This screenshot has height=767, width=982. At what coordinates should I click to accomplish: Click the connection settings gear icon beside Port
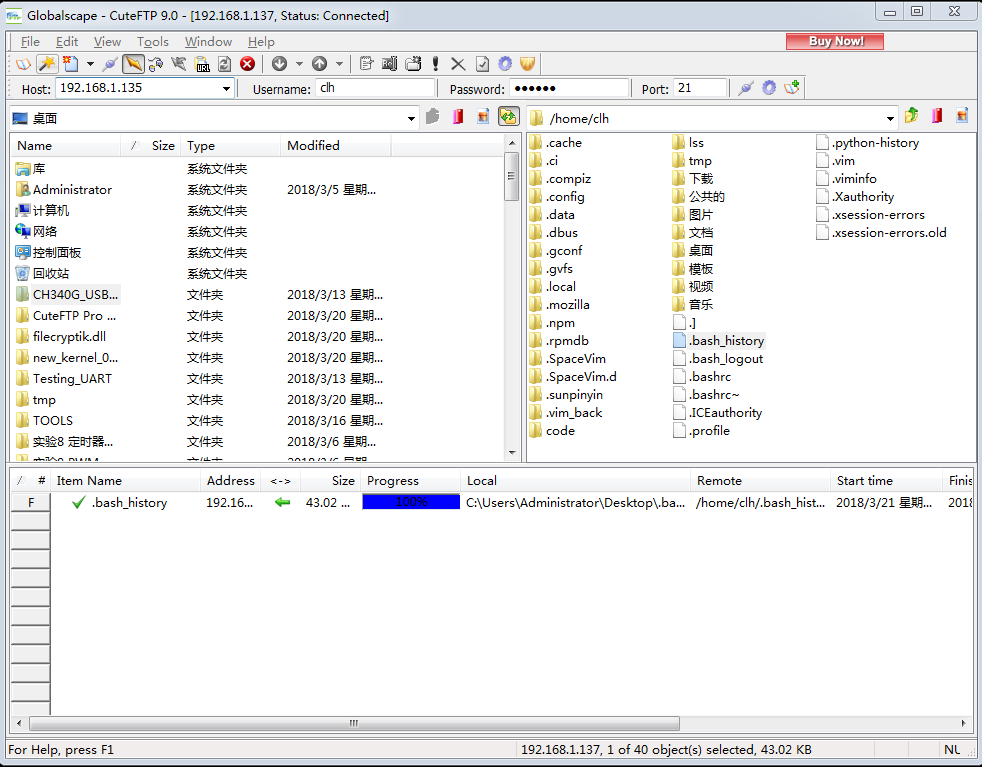pyautogui.click(x=769, y=88)
